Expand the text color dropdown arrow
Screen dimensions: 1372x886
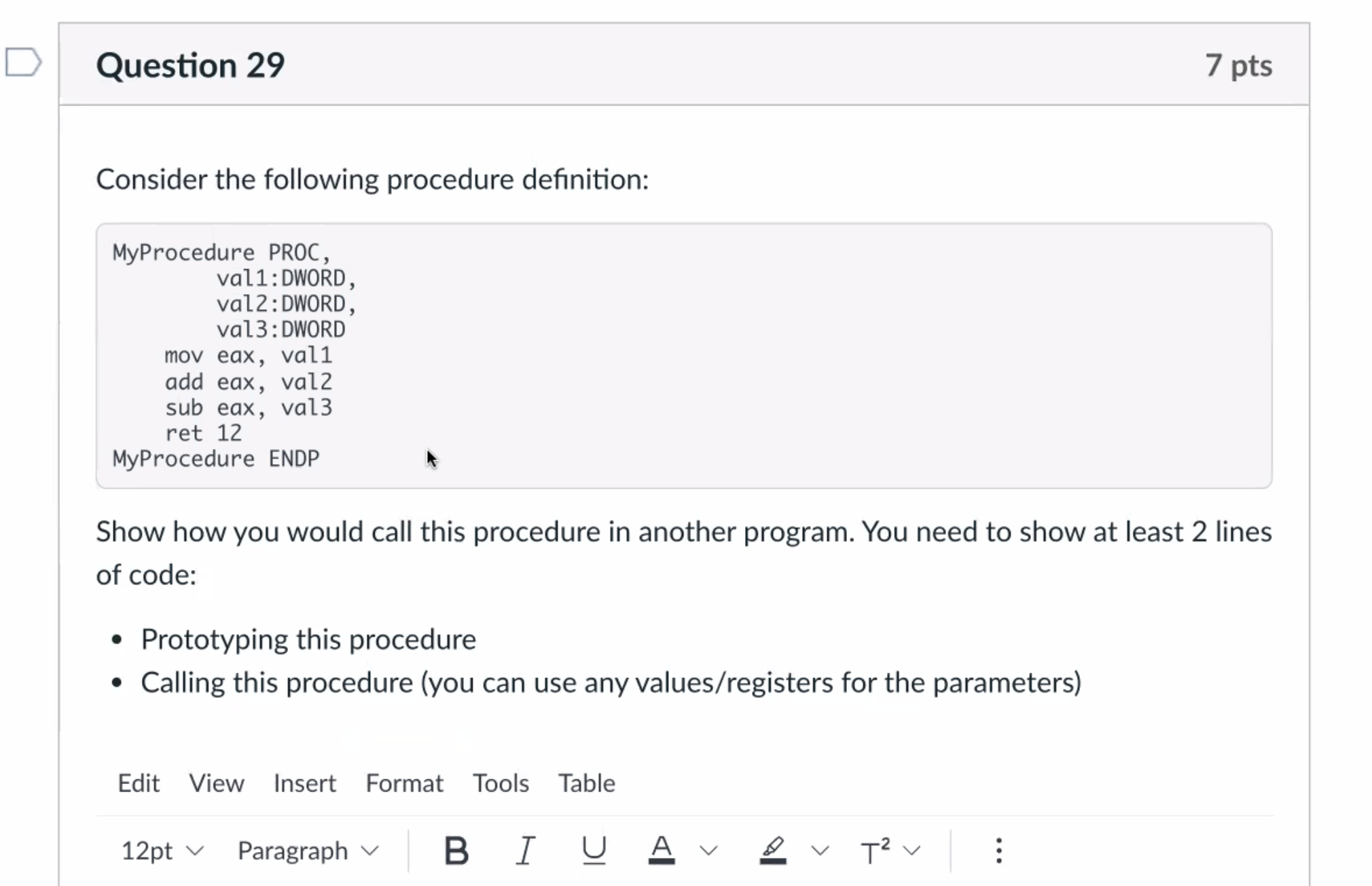click(707, 850)
